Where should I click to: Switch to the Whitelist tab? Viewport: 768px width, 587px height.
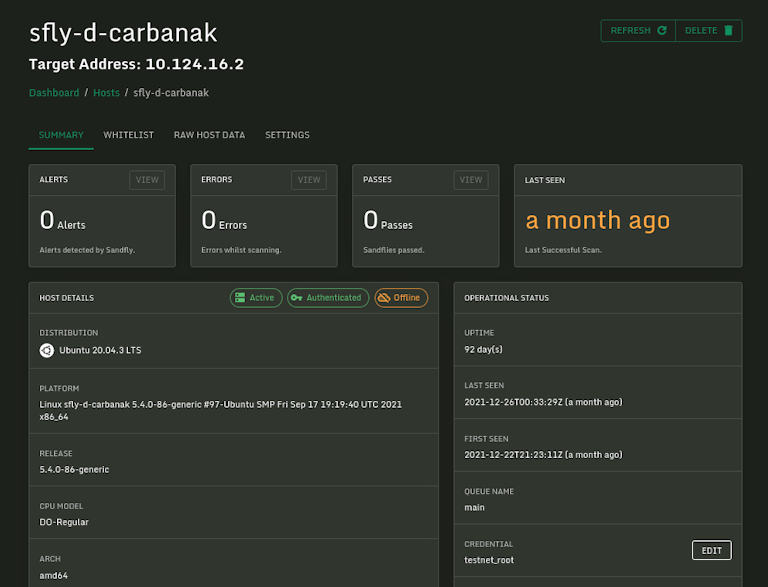[129, 135]
